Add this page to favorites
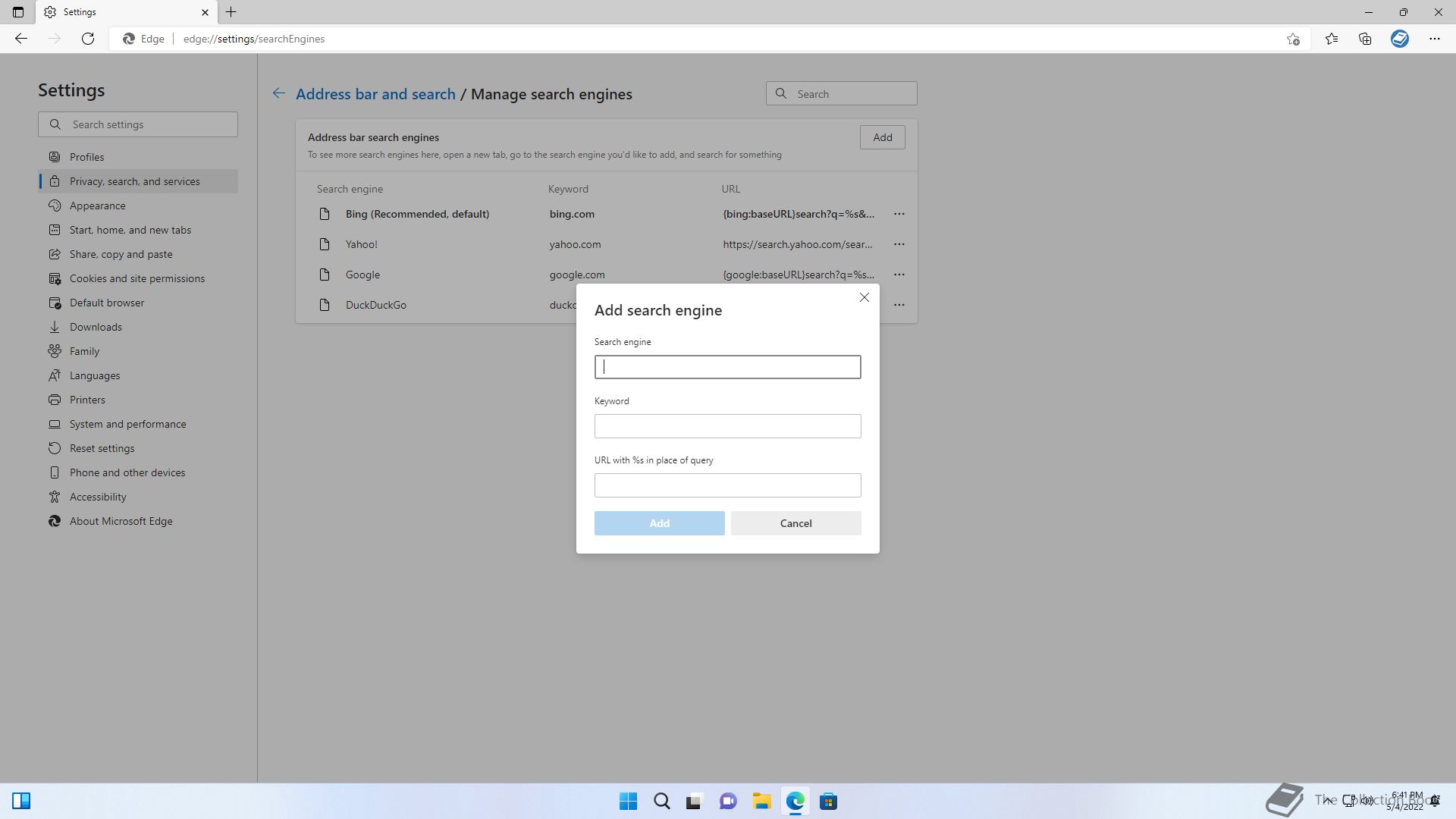The height and width of the screenshot is (819, 1456). pyautogui.click(x=1293, y=39)
